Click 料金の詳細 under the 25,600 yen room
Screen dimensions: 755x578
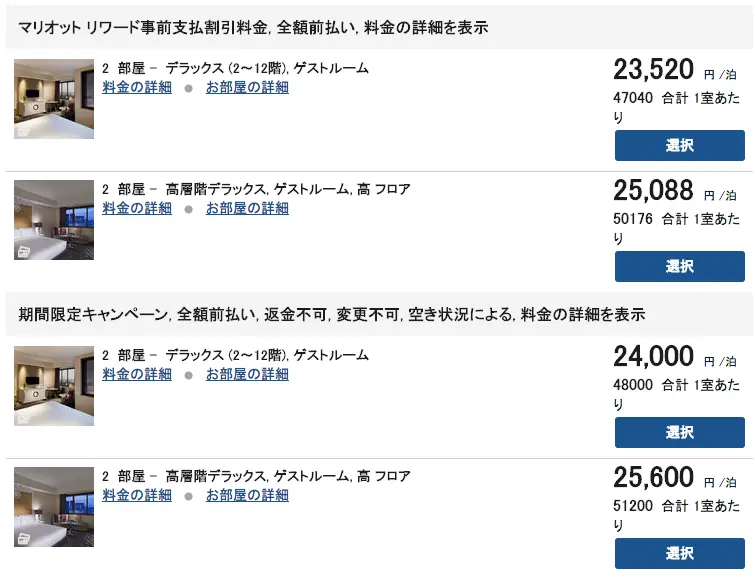[x=137, y=495]
